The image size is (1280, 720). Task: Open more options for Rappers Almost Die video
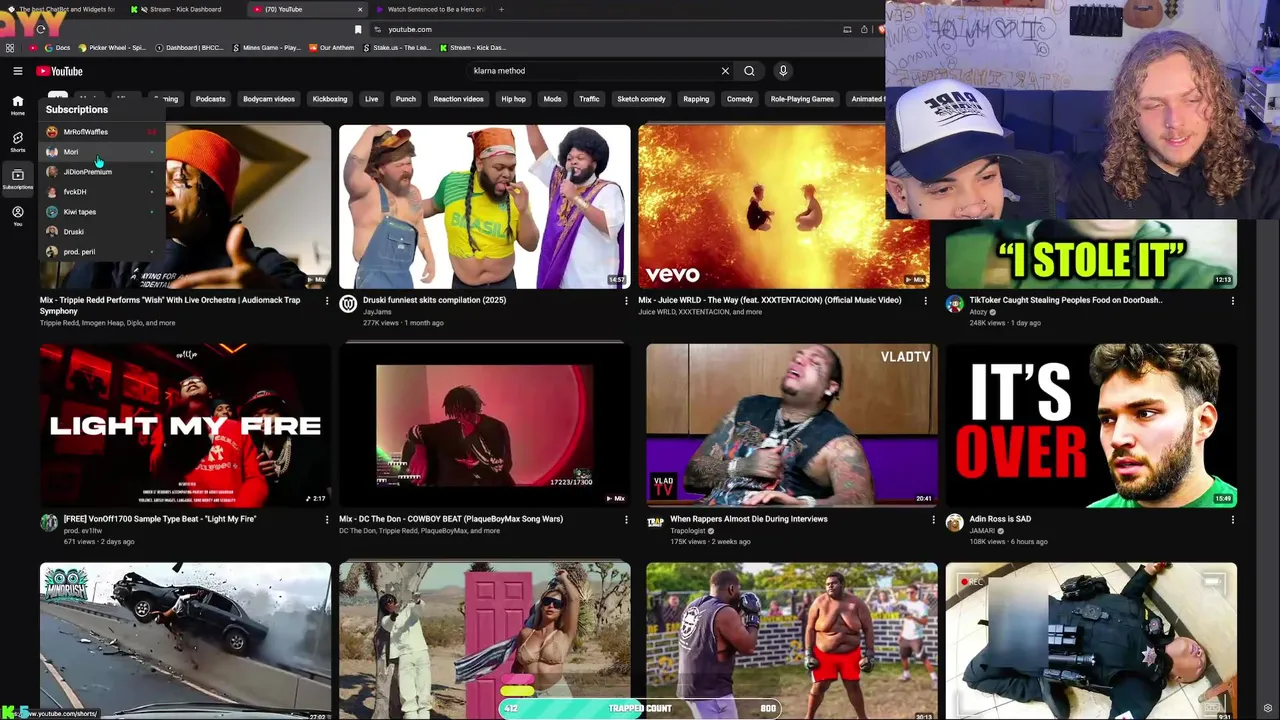point(933,519)
